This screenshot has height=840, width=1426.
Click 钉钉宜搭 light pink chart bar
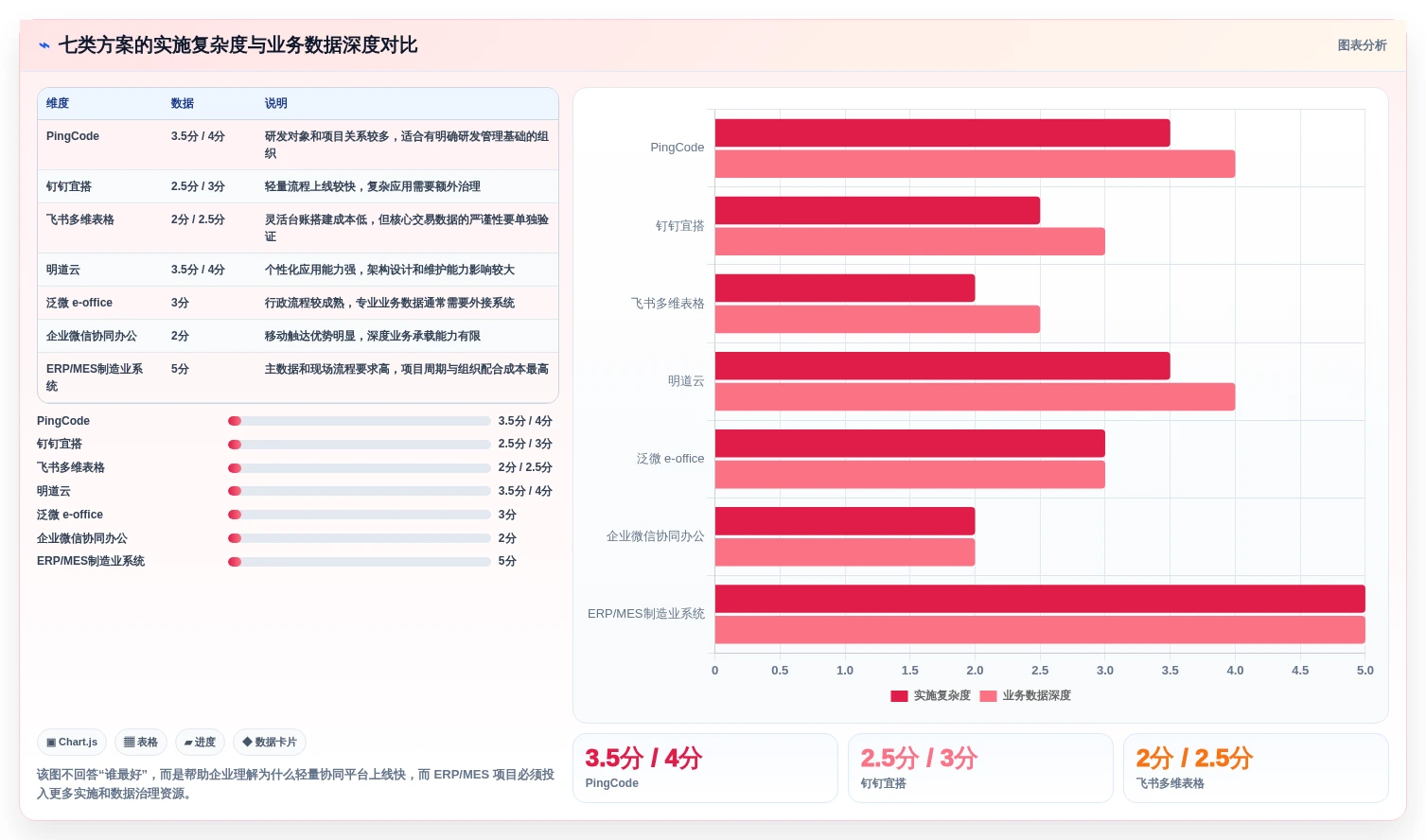click(x=910, y=241)
